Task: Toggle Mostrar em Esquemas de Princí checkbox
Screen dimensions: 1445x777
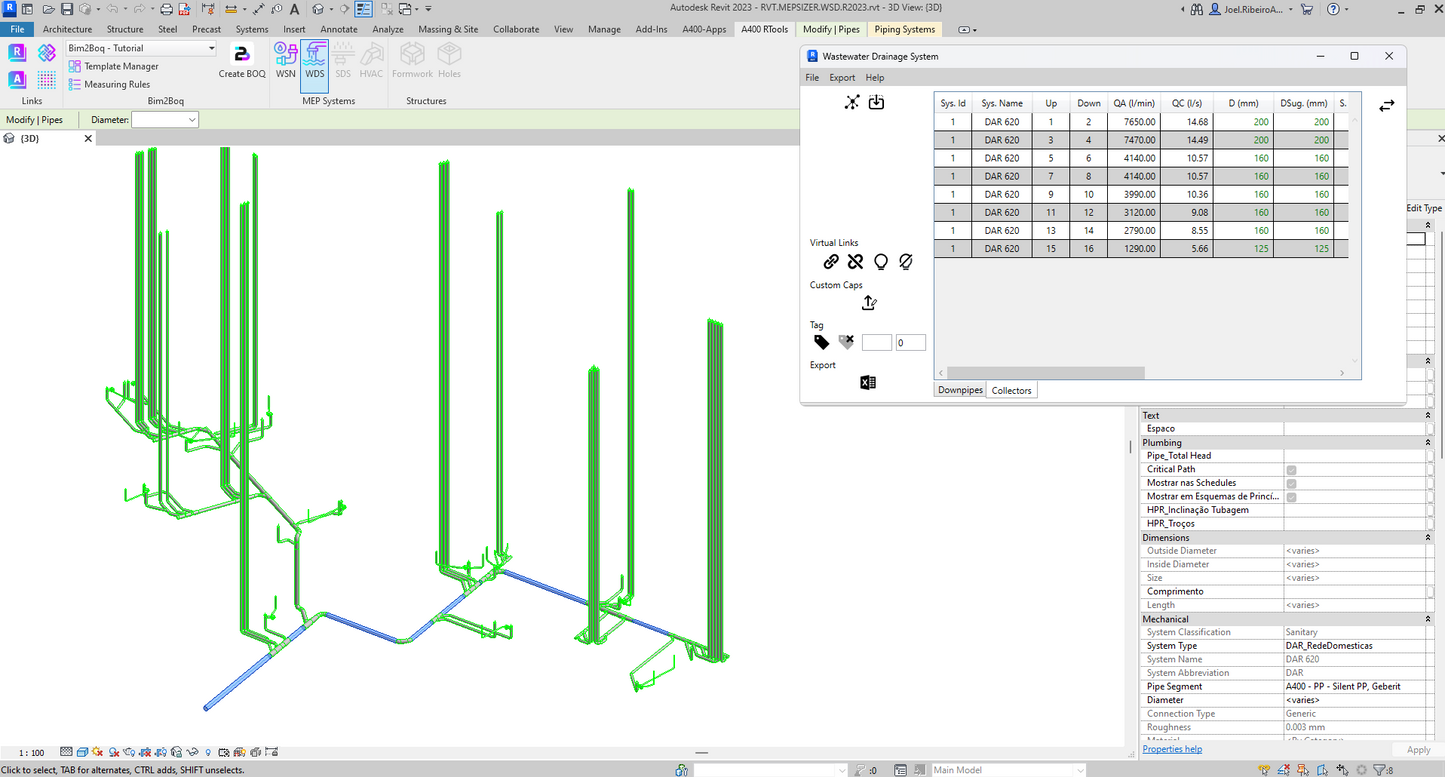Action: (x=1291, y=497)
